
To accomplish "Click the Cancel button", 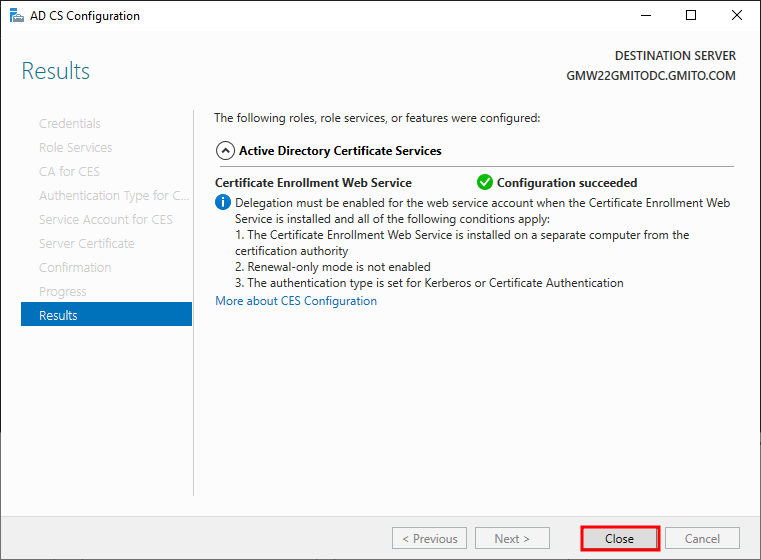I will point(702,539).
